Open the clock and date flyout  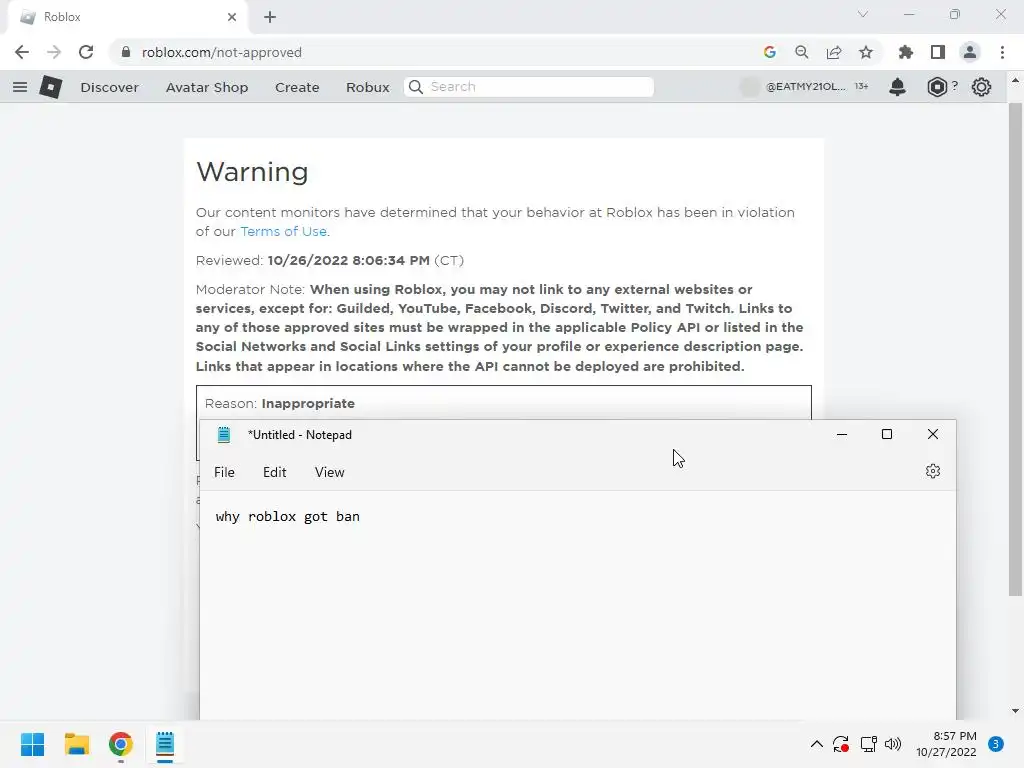point(946,744)
